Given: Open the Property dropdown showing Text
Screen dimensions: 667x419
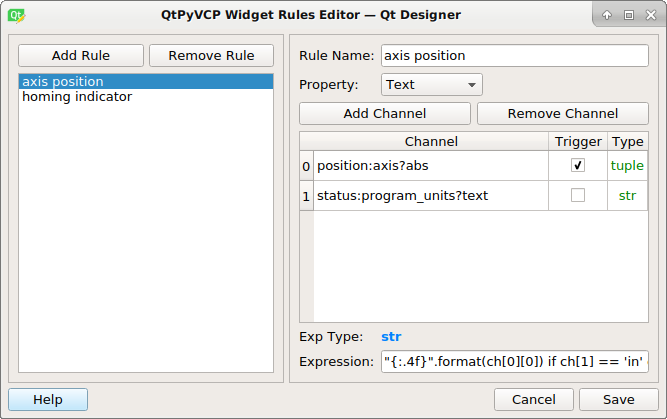Looking at the screenshot, I should click(x=432, y=84).
